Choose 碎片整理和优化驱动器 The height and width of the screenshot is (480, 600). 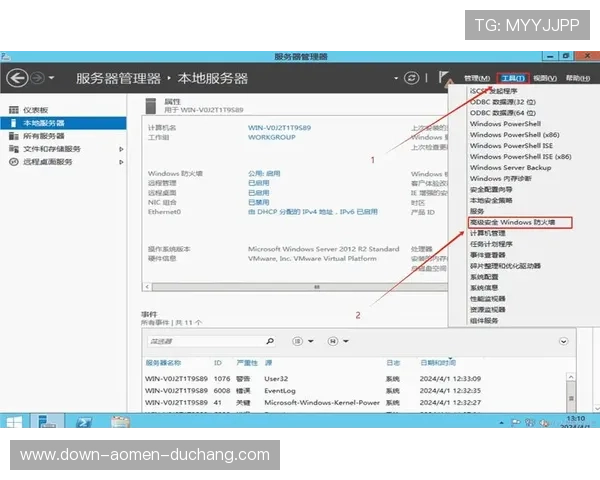[505, 266]
